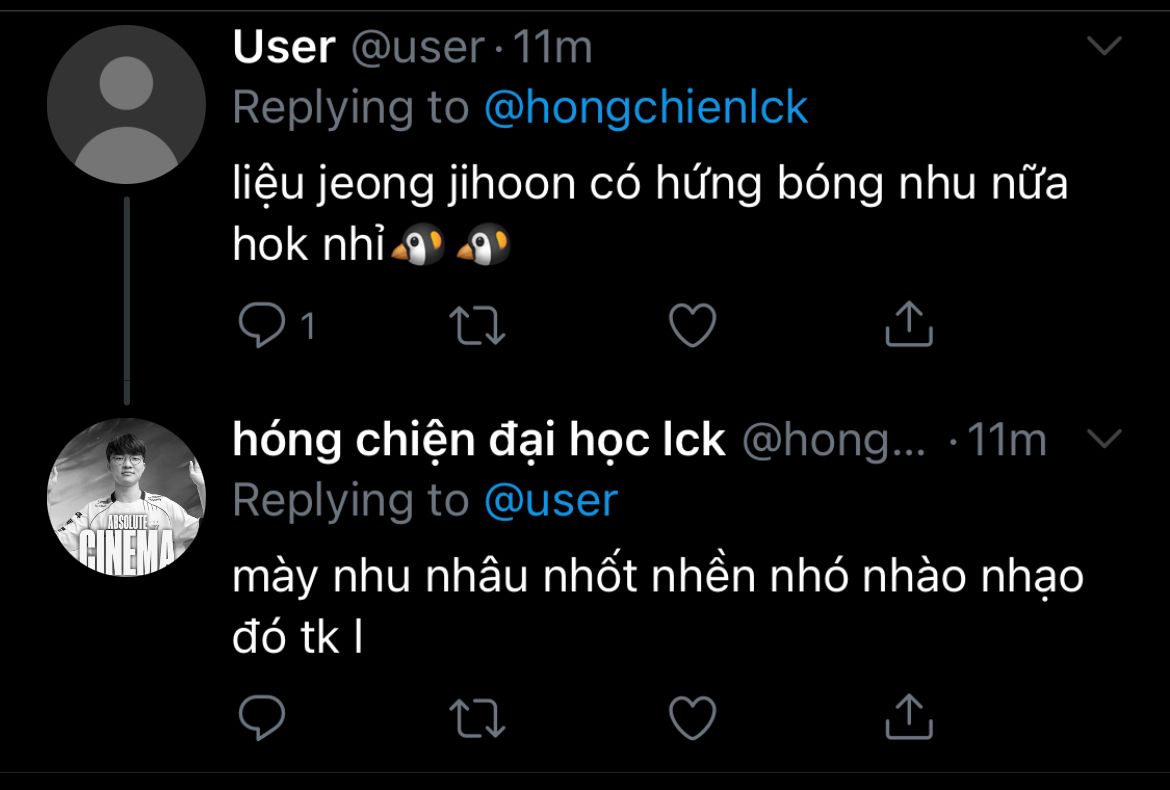Open the @user mention link in reply
The image size is (1170, 790).
click(x=551, y=501)
